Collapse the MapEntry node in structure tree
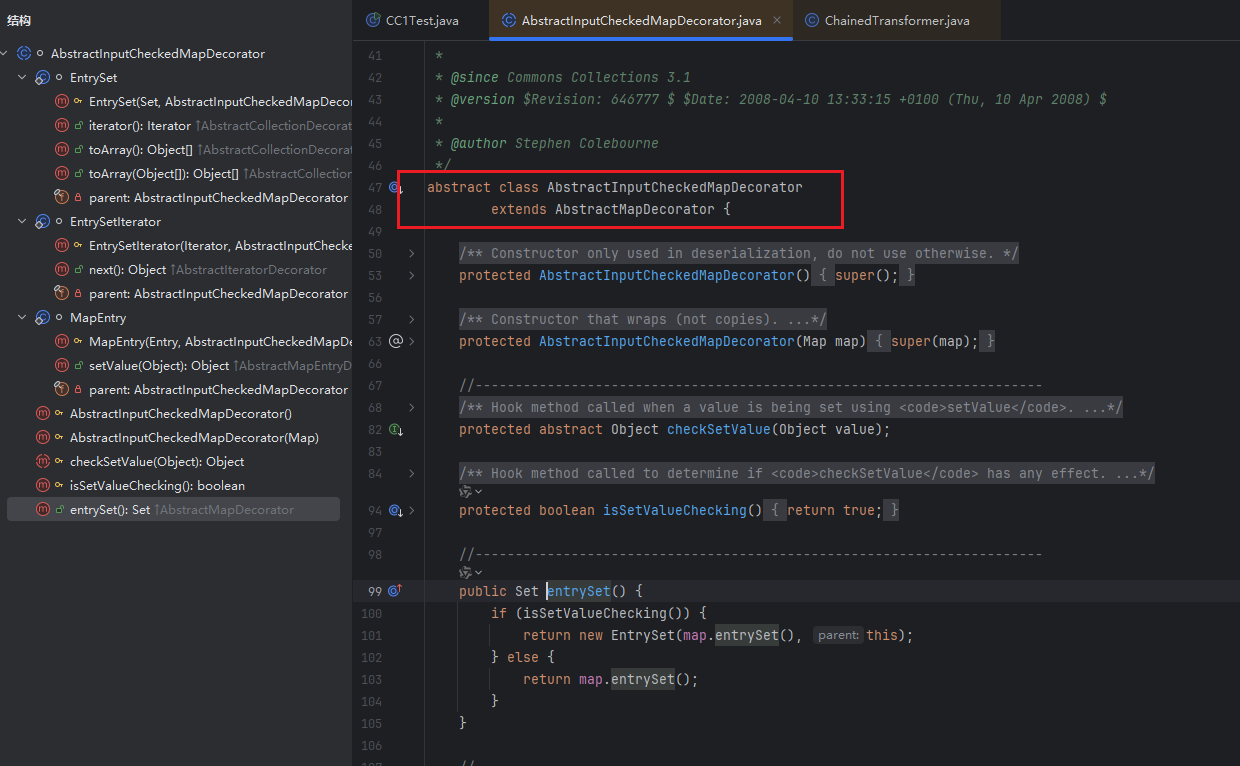 (22, 318)
